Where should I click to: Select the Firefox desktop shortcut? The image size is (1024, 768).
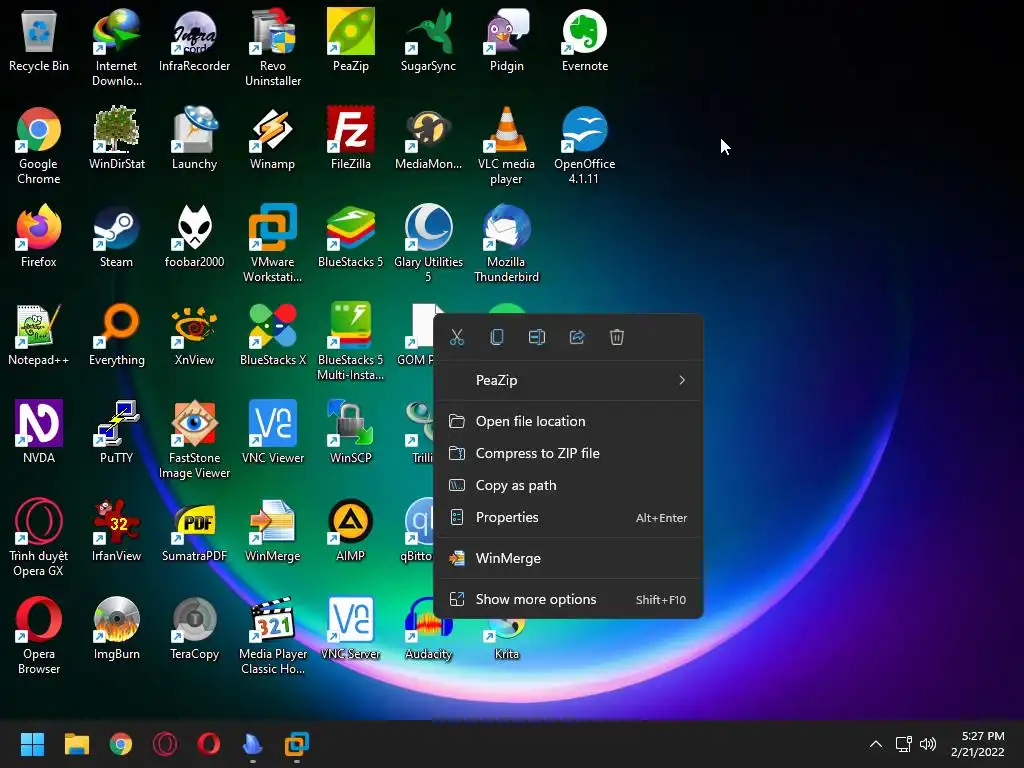pyautogui.click(x=39, y=236)
